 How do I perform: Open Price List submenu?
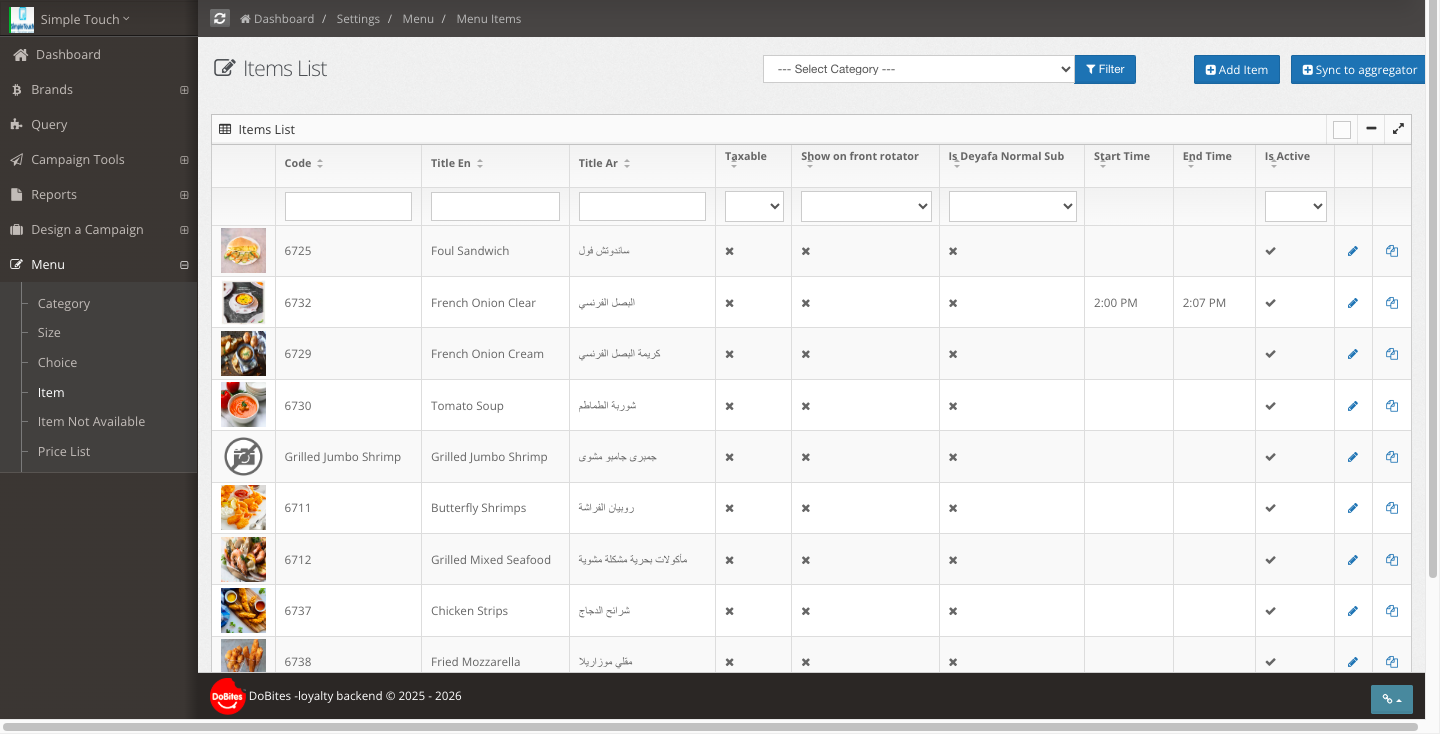[64, 452]
